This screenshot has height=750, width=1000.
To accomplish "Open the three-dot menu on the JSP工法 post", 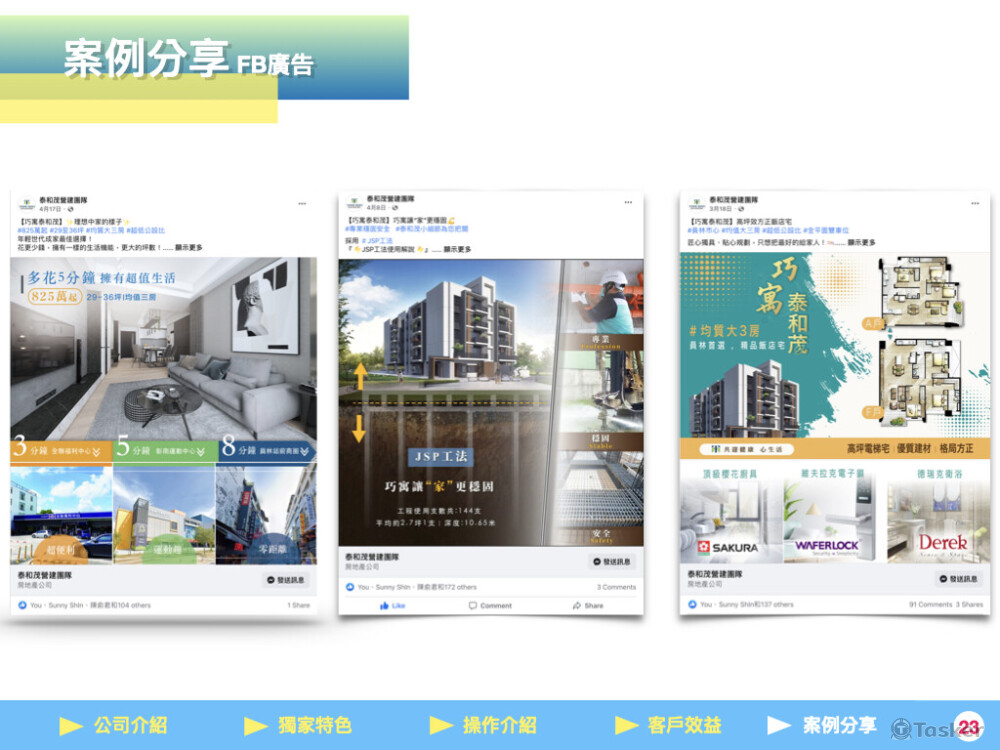I will tap(628, 202).
